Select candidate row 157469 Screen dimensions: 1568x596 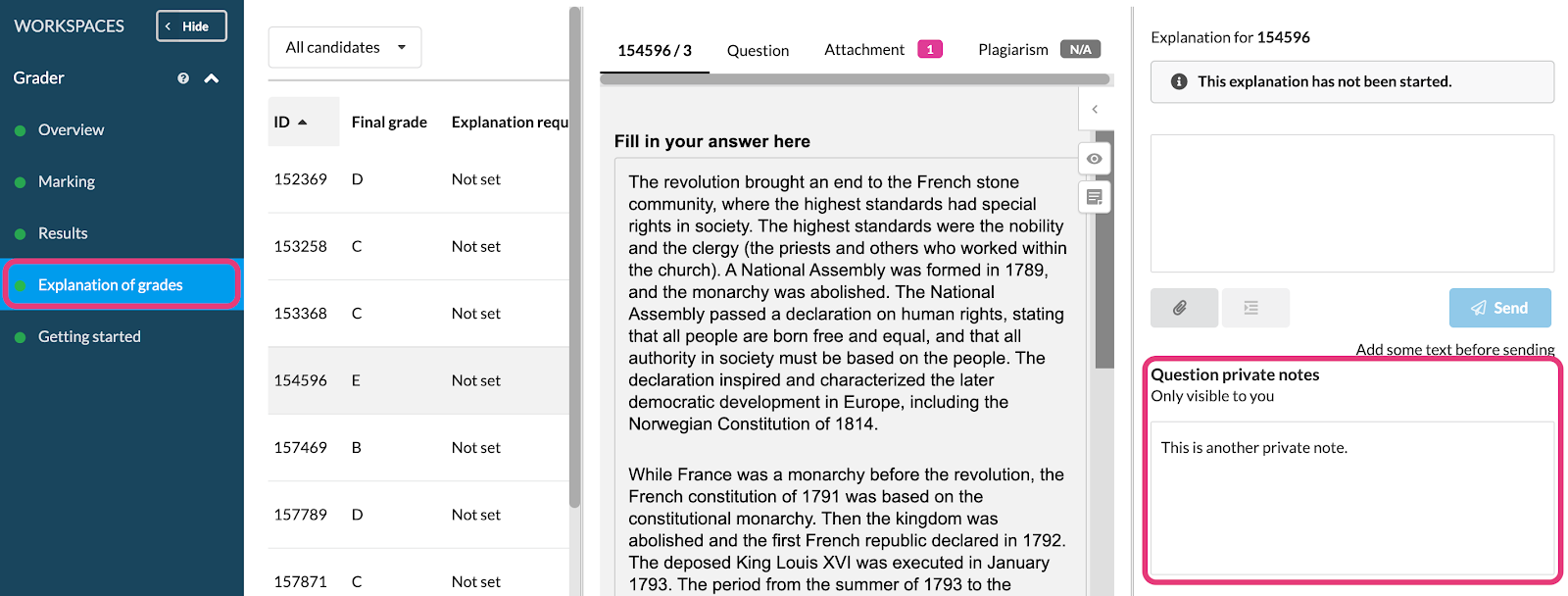tap(418, 448)
